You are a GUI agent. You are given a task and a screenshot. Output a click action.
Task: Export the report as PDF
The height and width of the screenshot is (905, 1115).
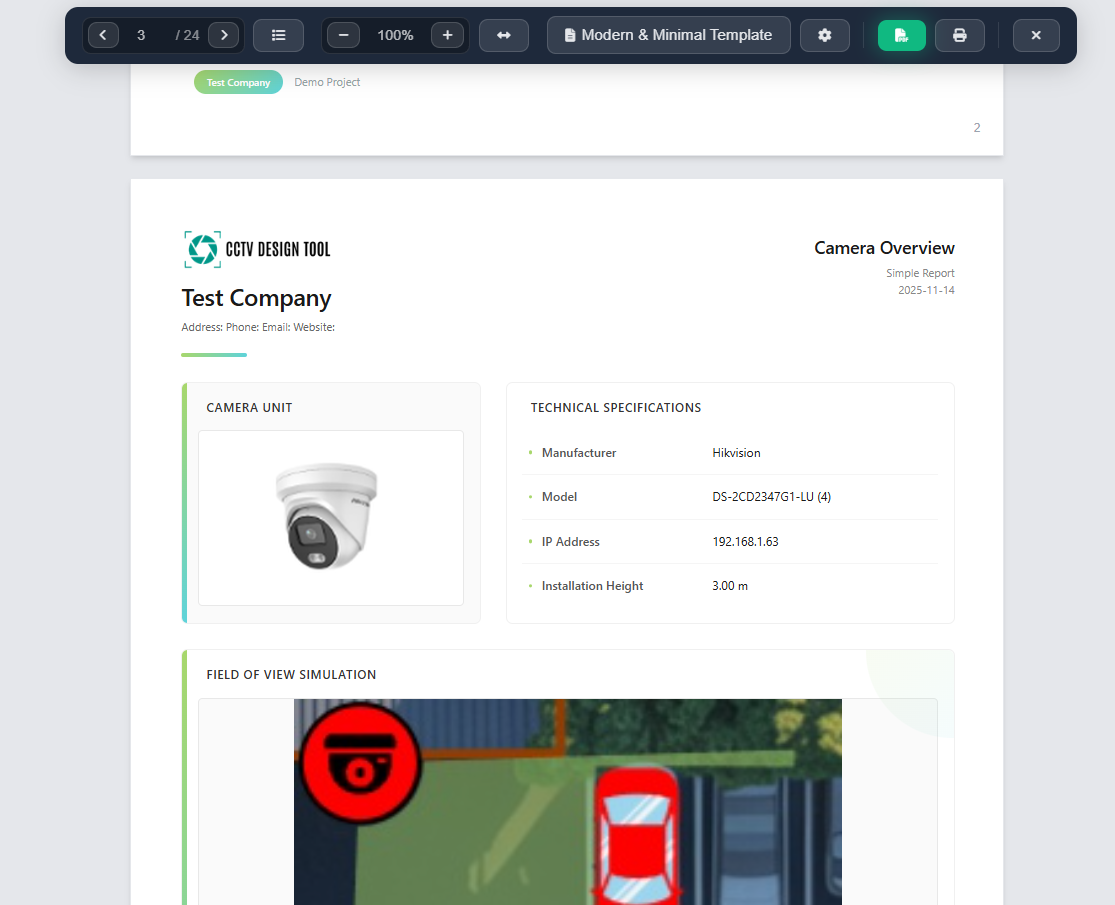point(901,34)
